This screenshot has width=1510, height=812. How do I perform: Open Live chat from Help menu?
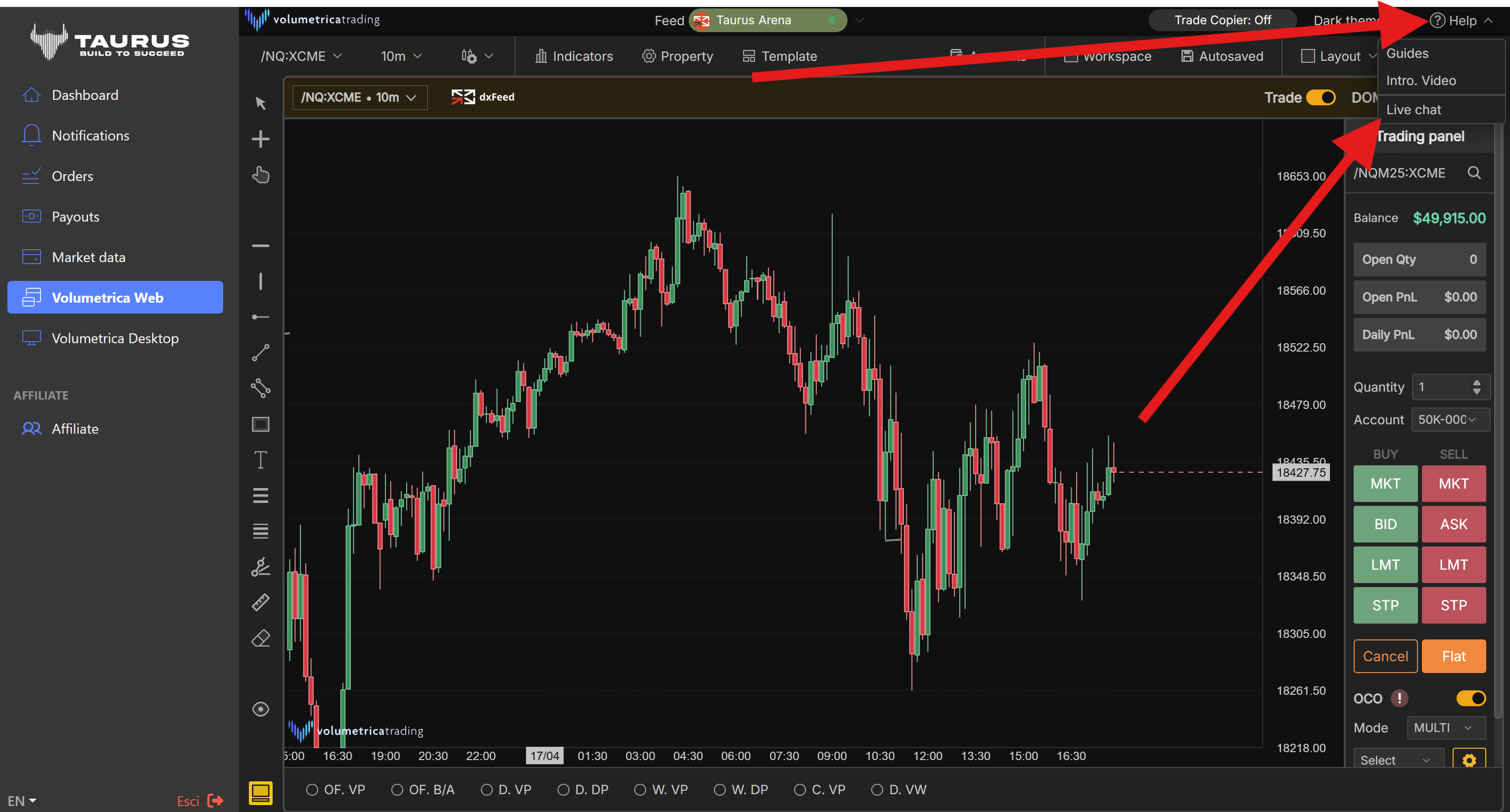(x=1414, y=110)
